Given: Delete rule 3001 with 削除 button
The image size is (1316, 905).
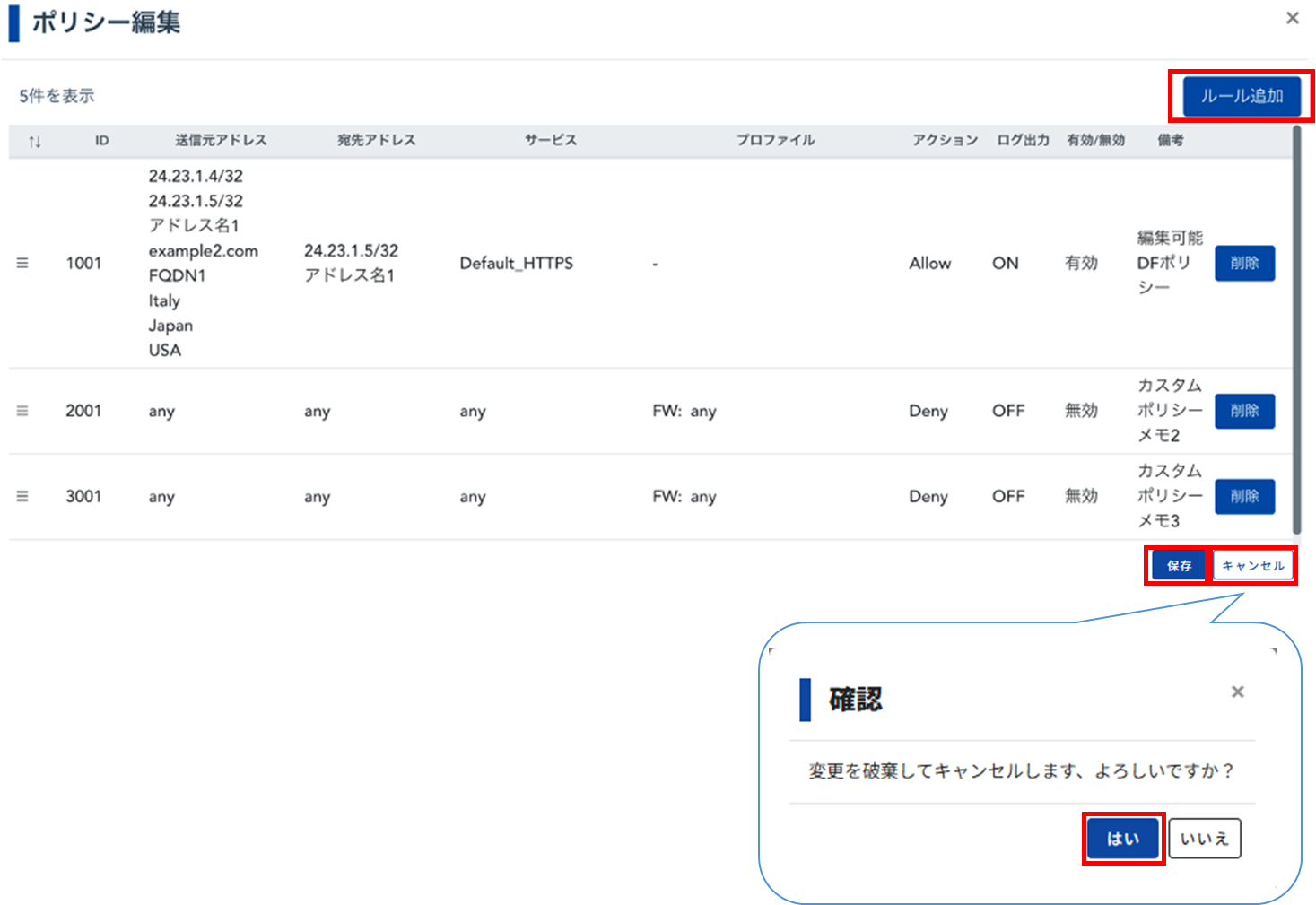Looking at the screenshot, I should point(1244,496).
